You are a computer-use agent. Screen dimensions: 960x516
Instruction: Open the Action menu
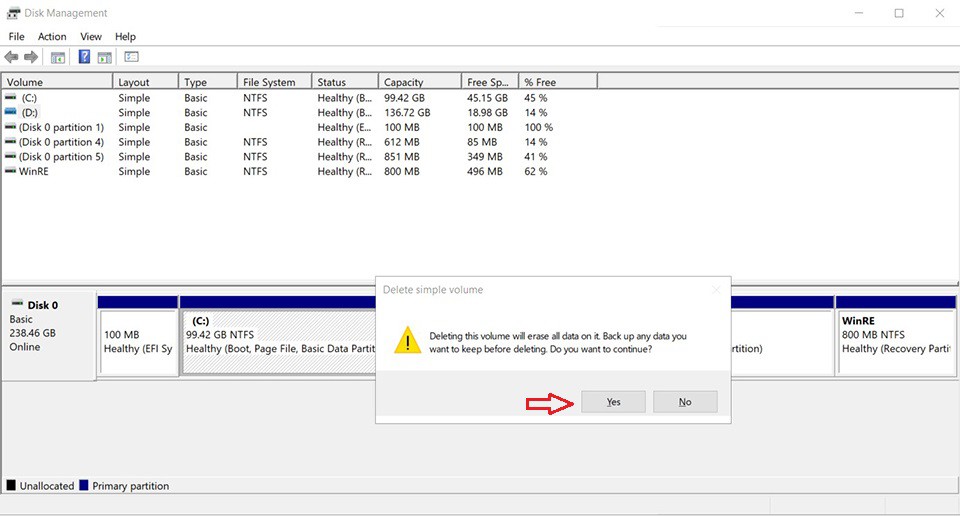(x=52, y=37)
